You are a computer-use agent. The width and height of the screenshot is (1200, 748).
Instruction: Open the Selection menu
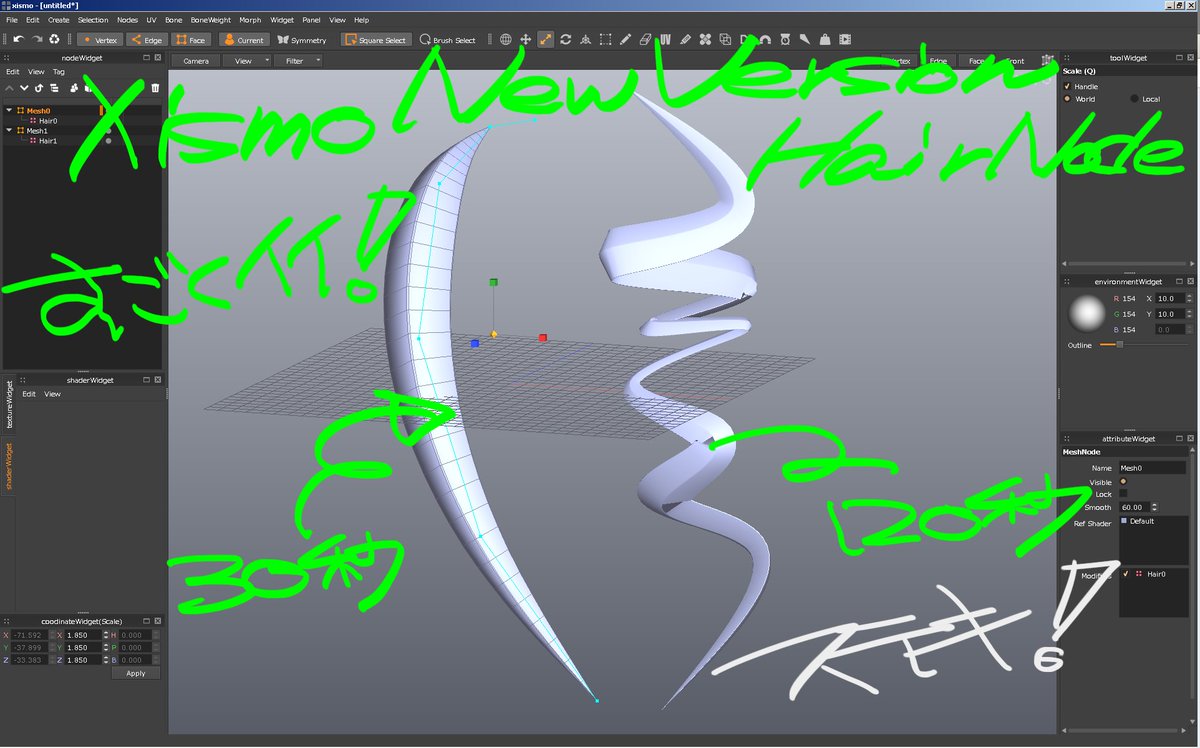pos(93,20)
